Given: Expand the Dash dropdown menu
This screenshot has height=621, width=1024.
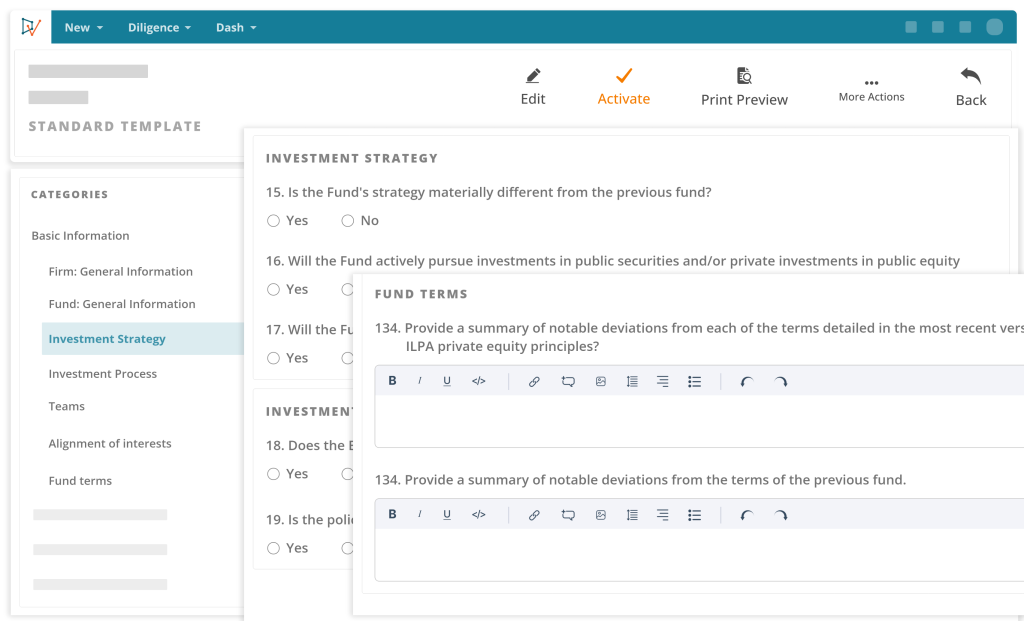Looking at the screenshot, I should coord(235,27).
